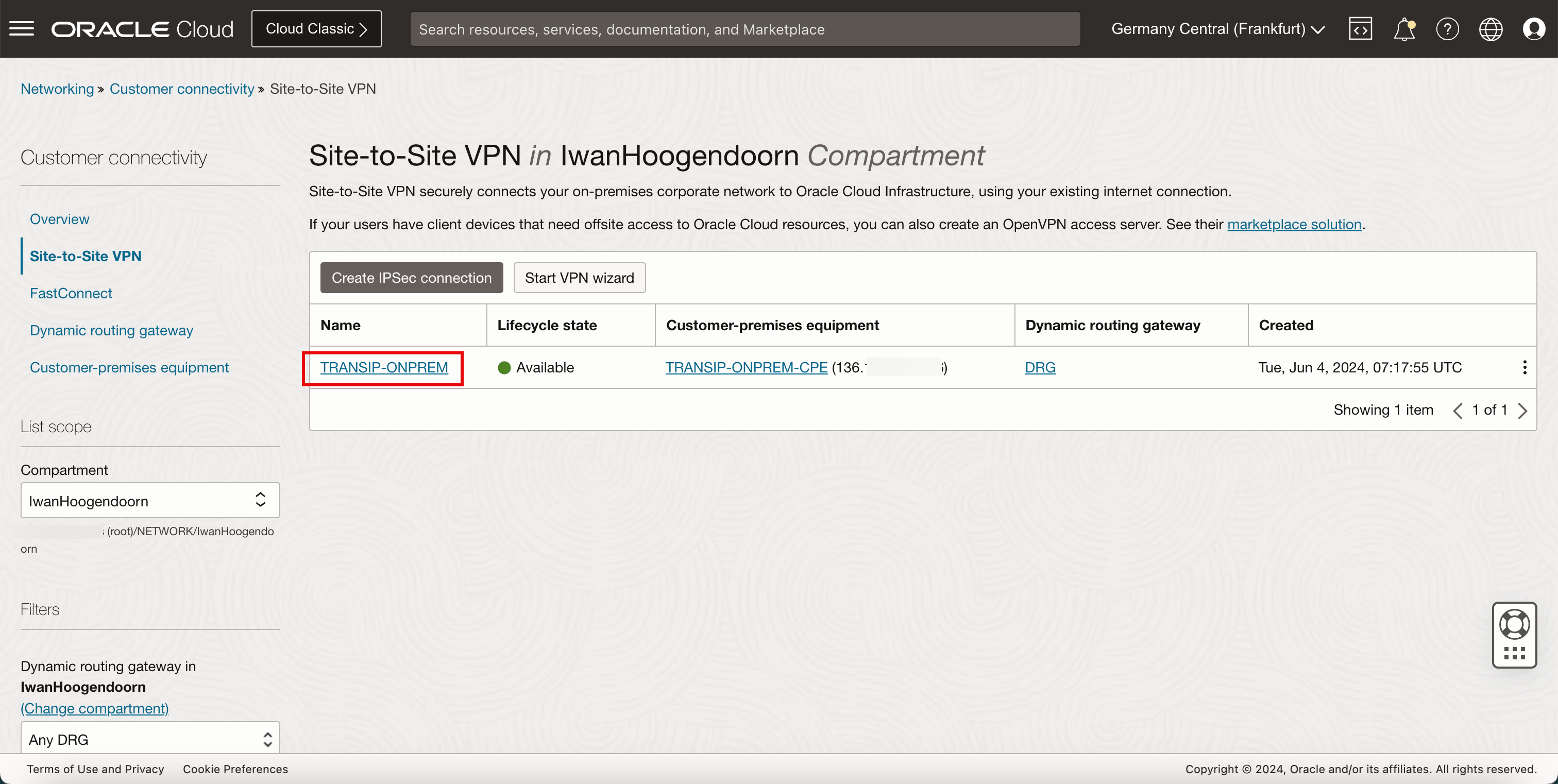Click the support life ring icon
This screenshot has height=784, width=1558.
[1515, 625]
